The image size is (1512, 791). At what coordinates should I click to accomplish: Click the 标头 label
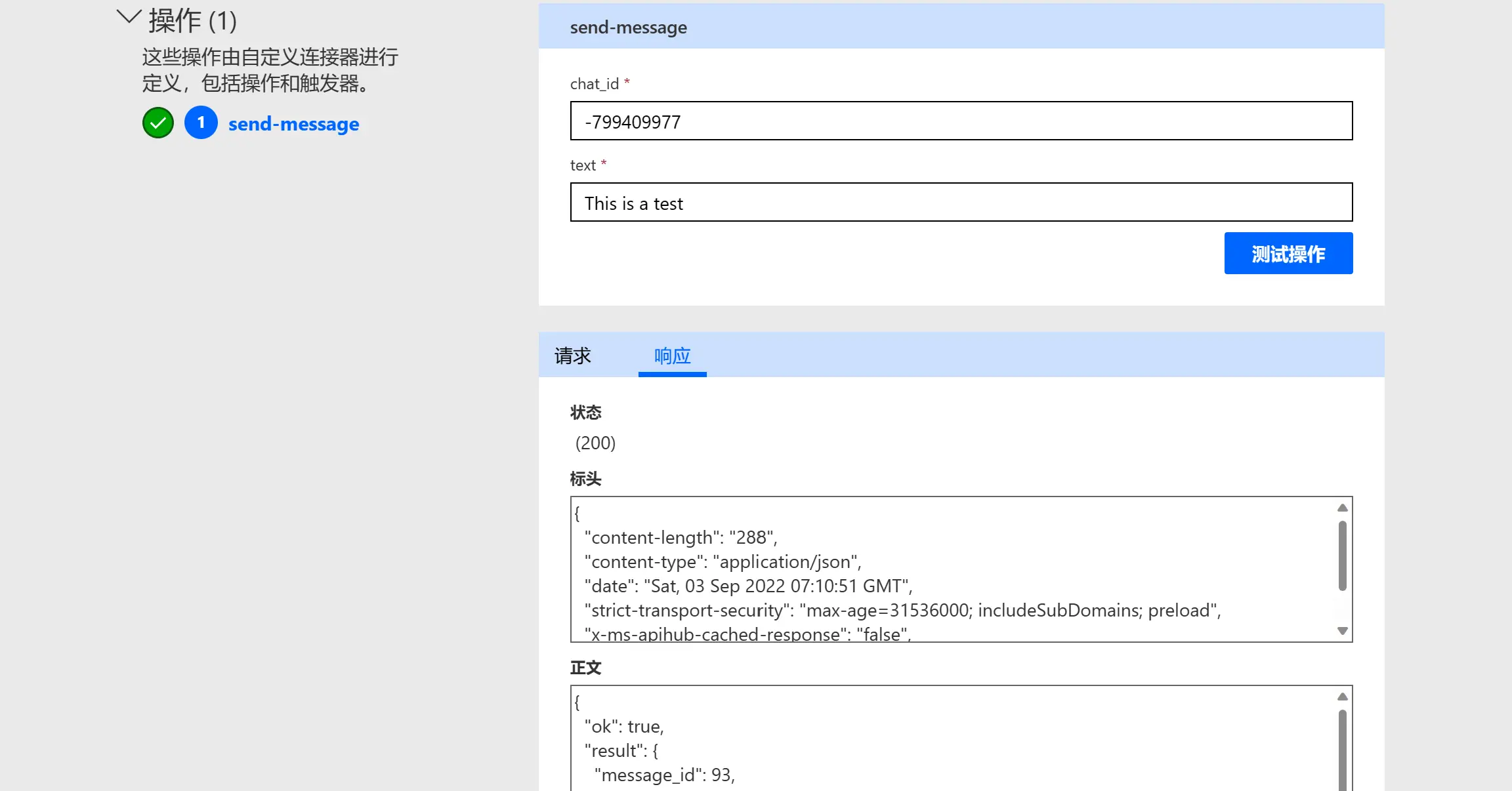pyautogui.click(x=586, y=479)
